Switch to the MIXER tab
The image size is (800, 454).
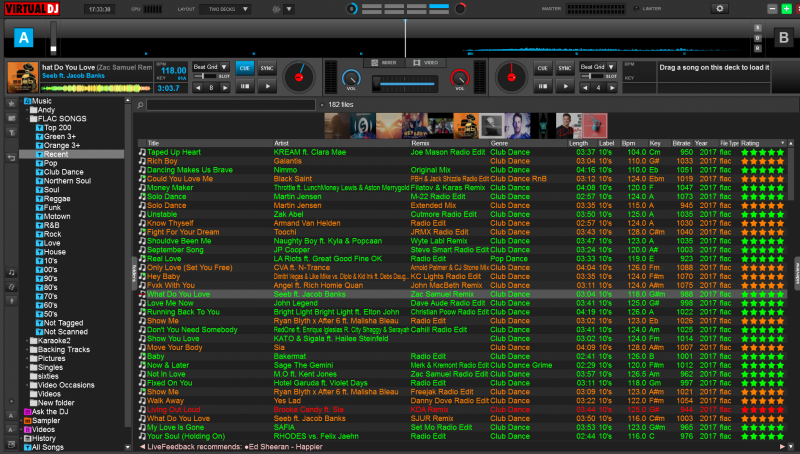[384, 63]
